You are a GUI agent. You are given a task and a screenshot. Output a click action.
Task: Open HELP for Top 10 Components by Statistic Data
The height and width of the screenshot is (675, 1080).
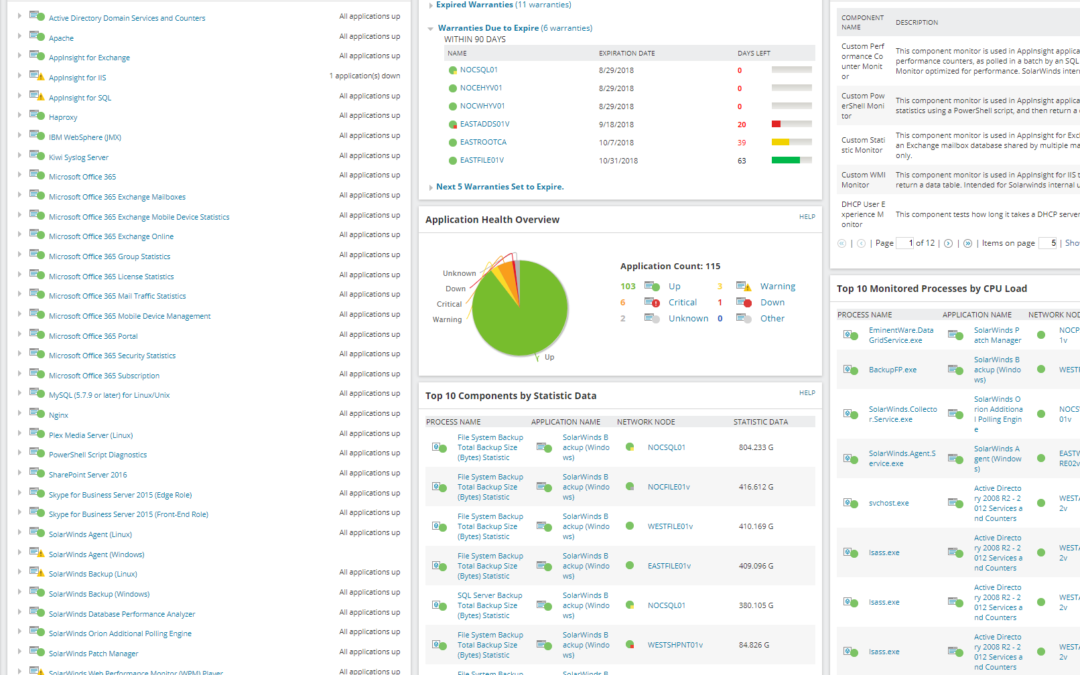pyautogui.click(x=807, y=393)
